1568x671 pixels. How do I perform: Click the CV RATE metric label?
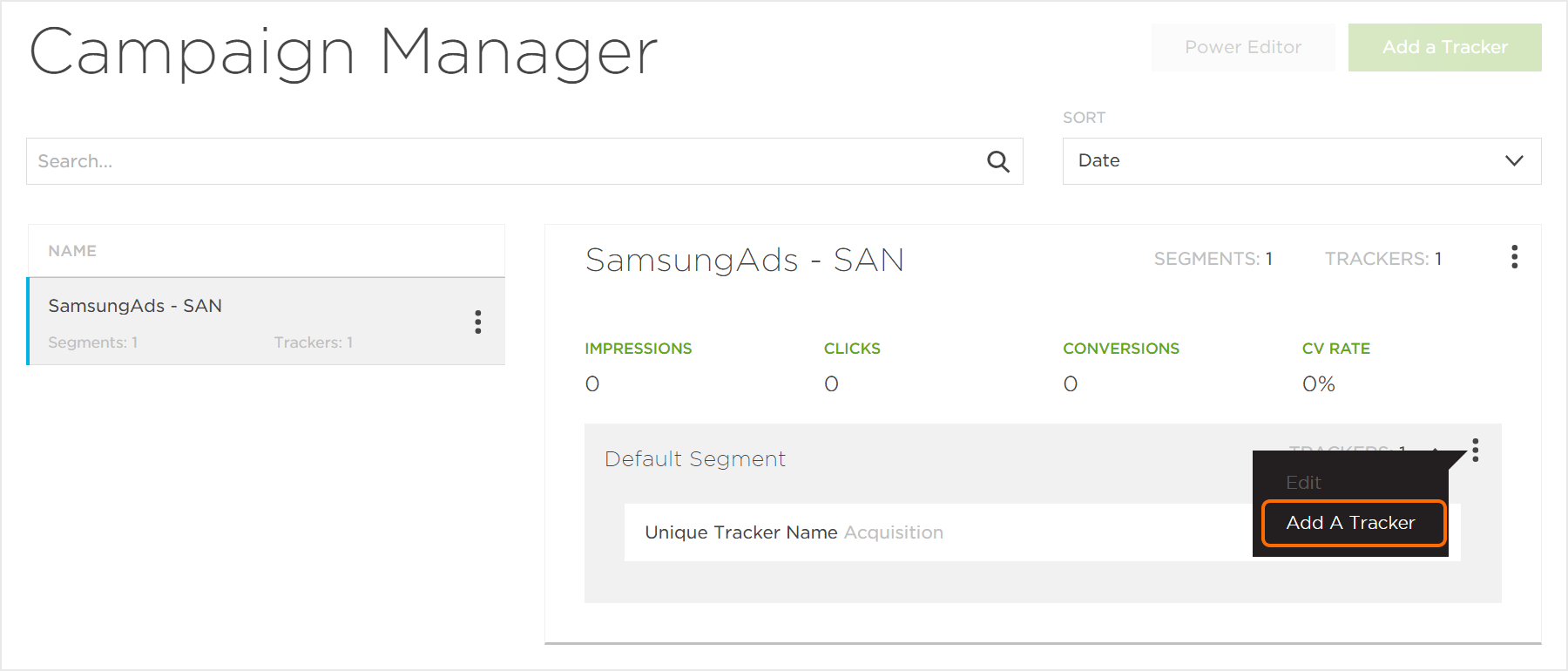pyautogui.click(x=1336, y=349)
